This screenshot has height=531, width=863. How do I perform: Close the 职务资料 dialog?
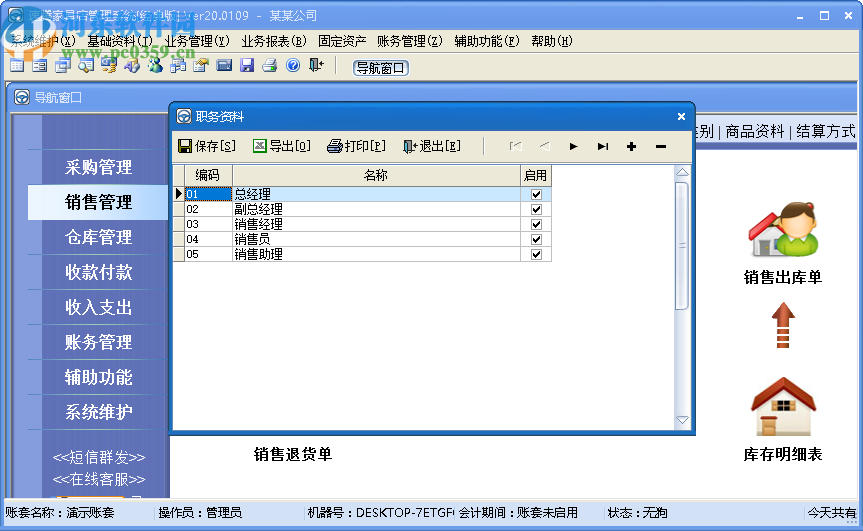[681, 117]
